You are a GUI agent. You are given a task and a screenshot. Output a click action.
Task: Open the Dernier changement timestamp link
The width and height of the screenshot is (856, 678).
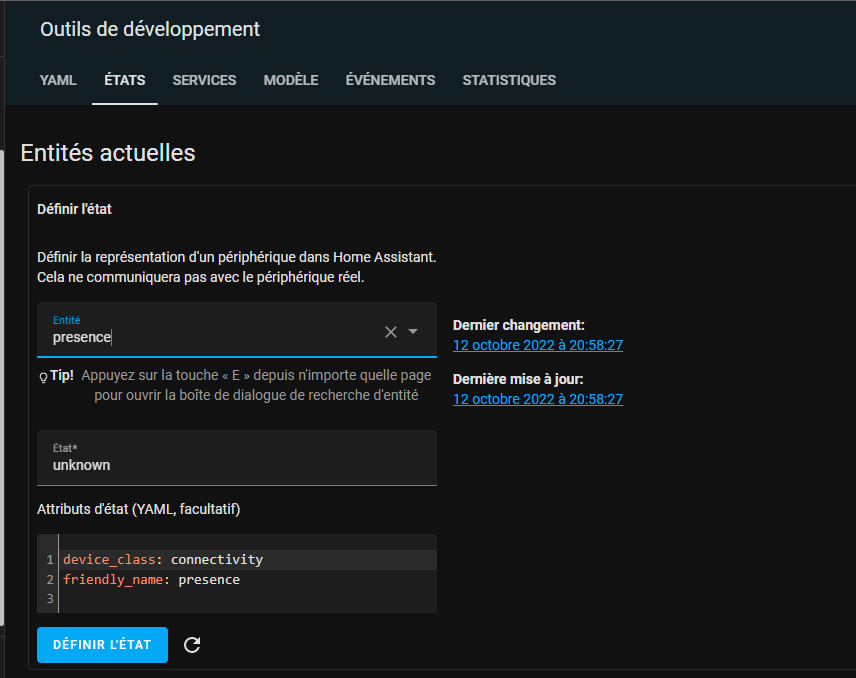click(538, 345)
